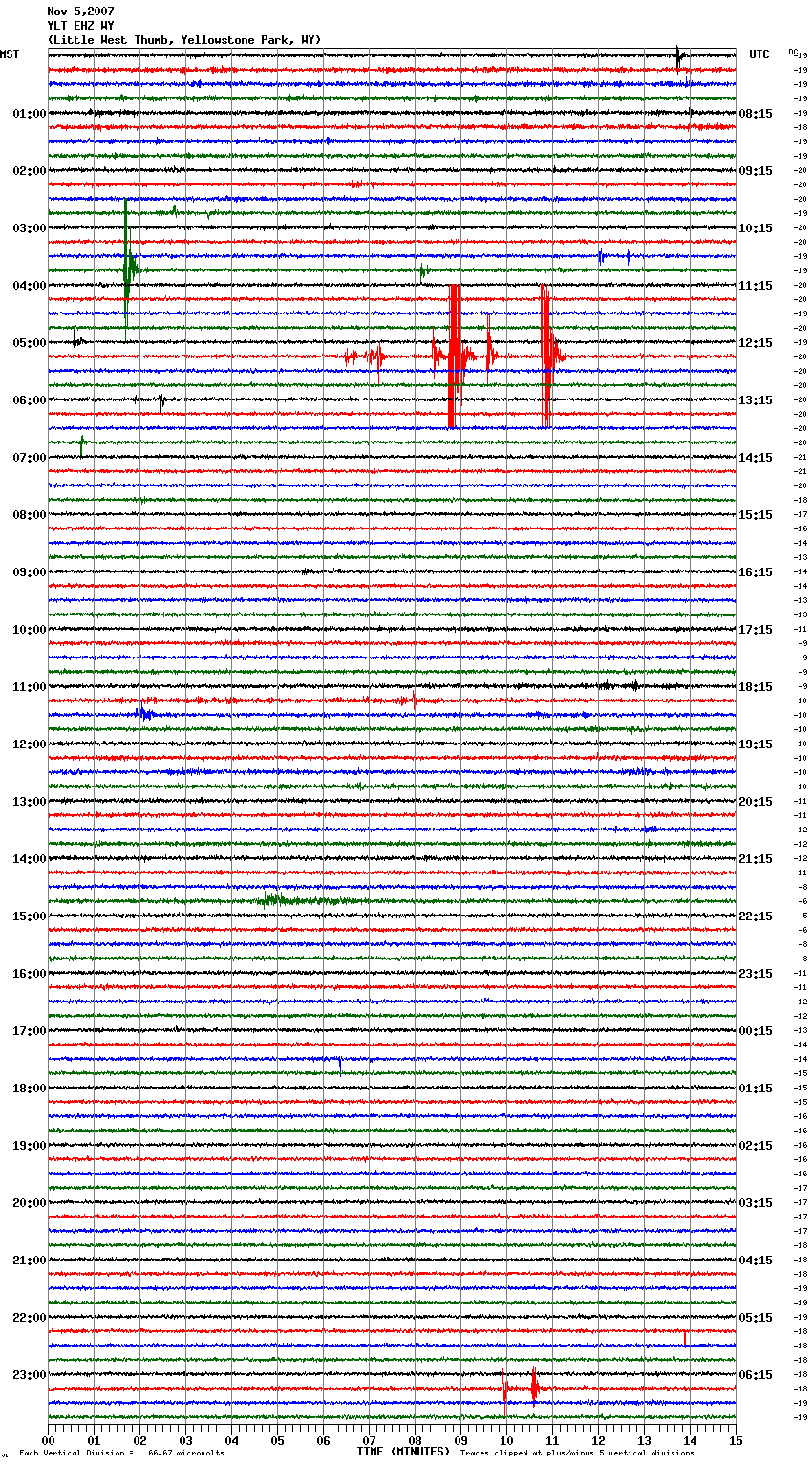Click the 12:15 UTC row label
The width and height of the screenshot is (812, 1466).
click(756, 343)
